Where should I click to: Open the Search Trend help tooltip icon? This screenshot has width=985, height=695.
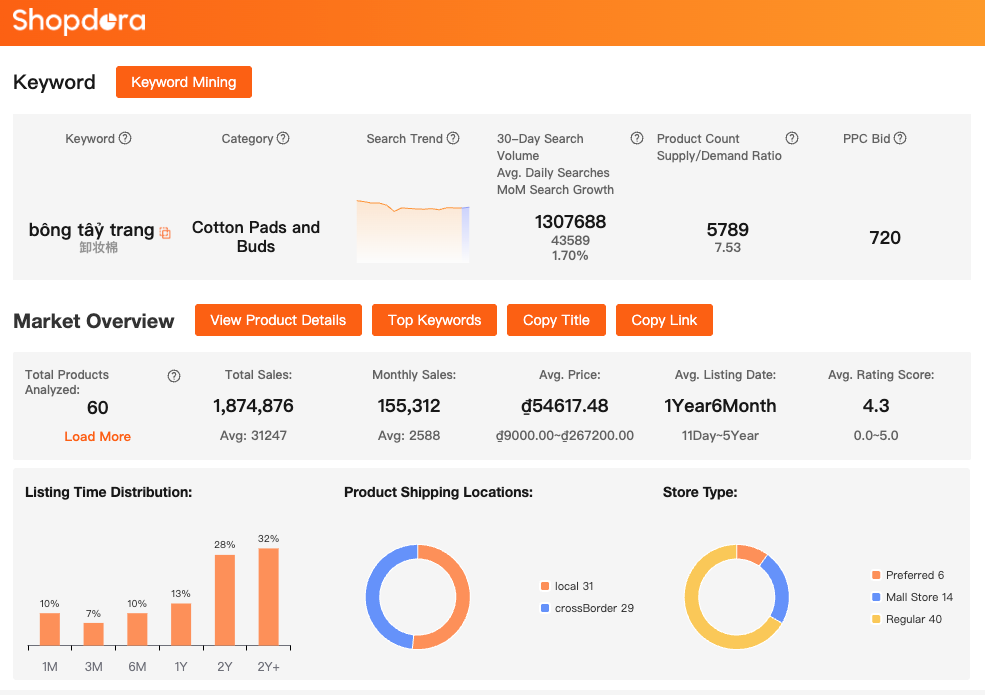click(x=453, y=139)
